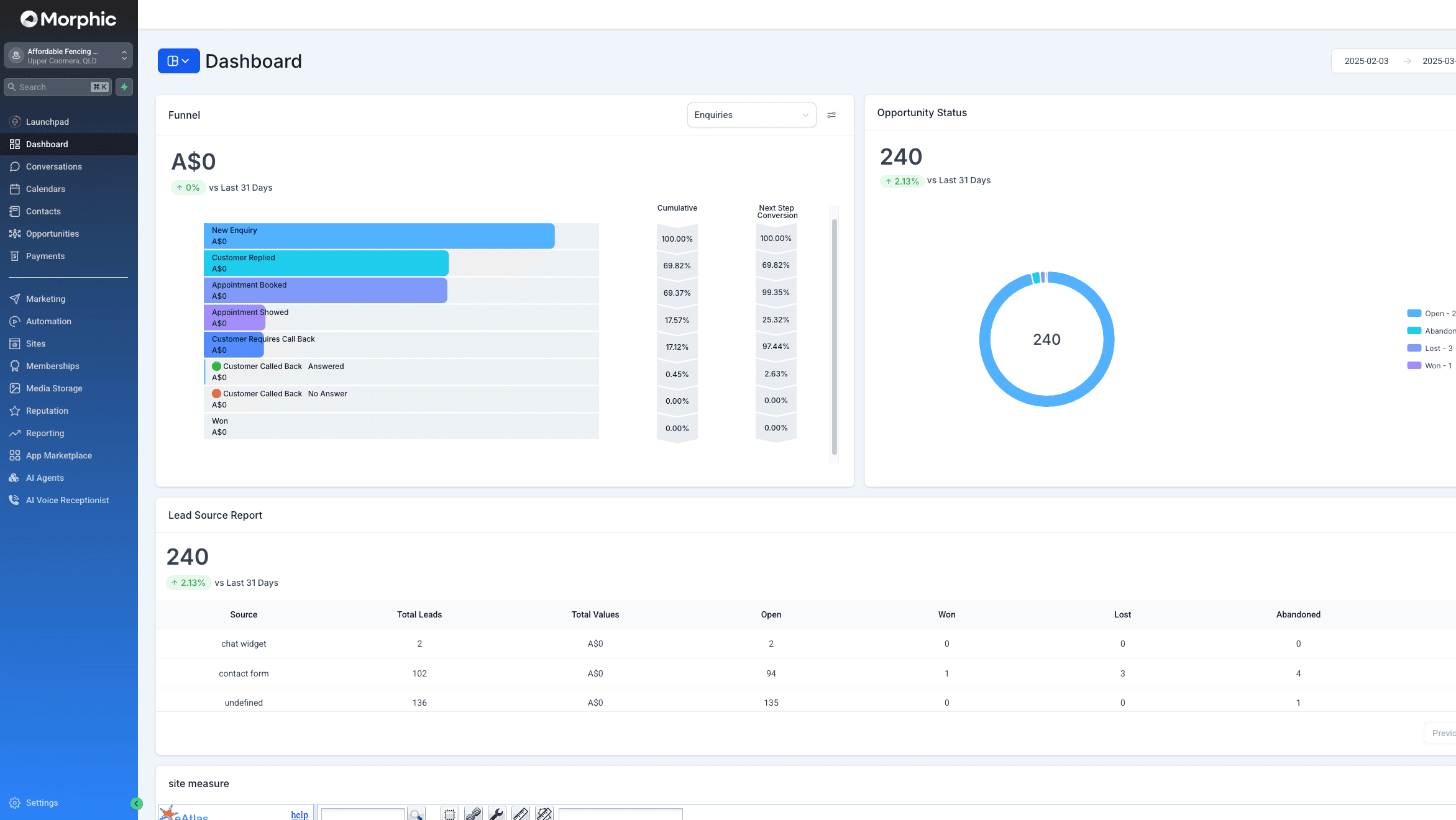1456x820 pixels.
Task: Click the Appointment Booked funnel bar
Action: point(326,291)
